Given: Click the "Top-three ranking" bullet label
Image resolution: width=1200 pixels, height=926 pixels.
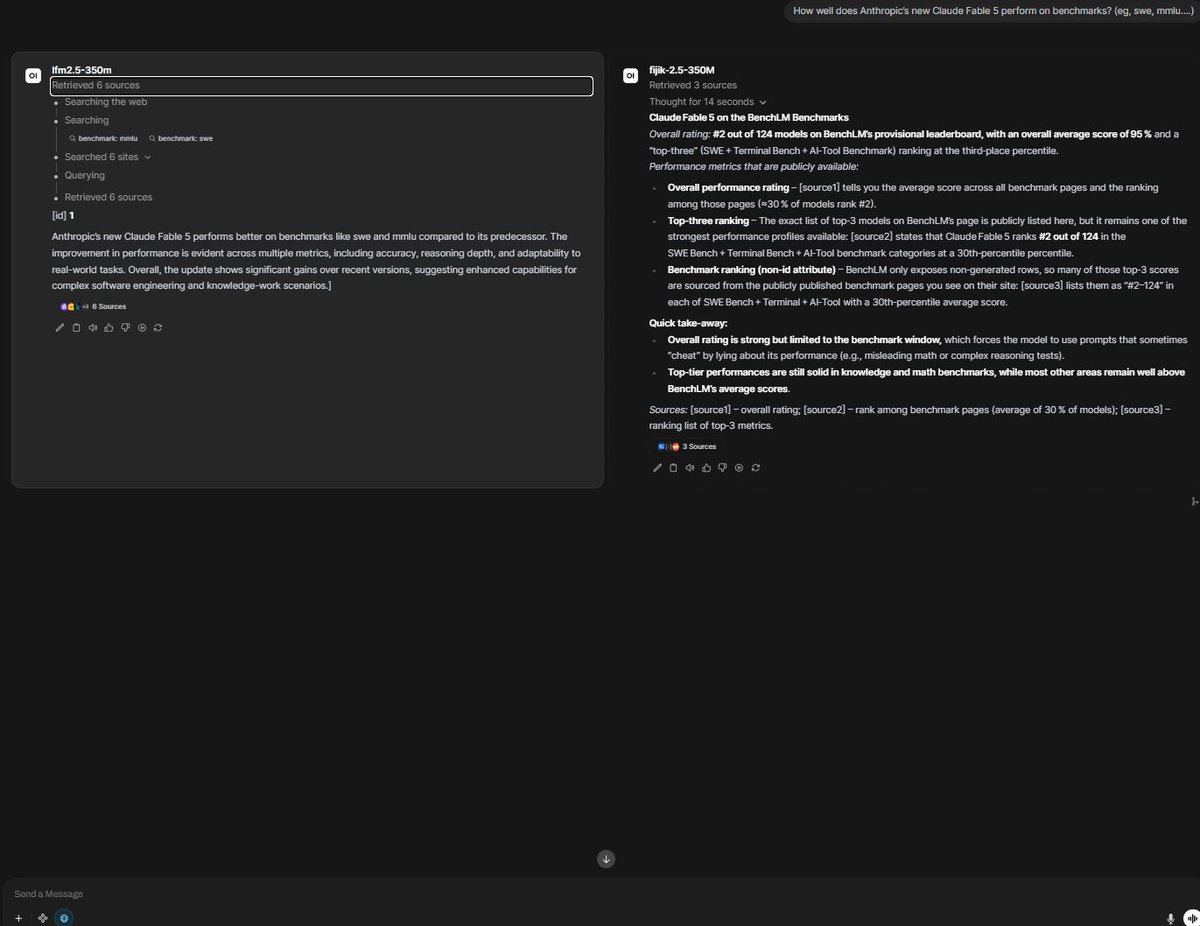Looking at the screenshot, I should [x=709, y=221].
